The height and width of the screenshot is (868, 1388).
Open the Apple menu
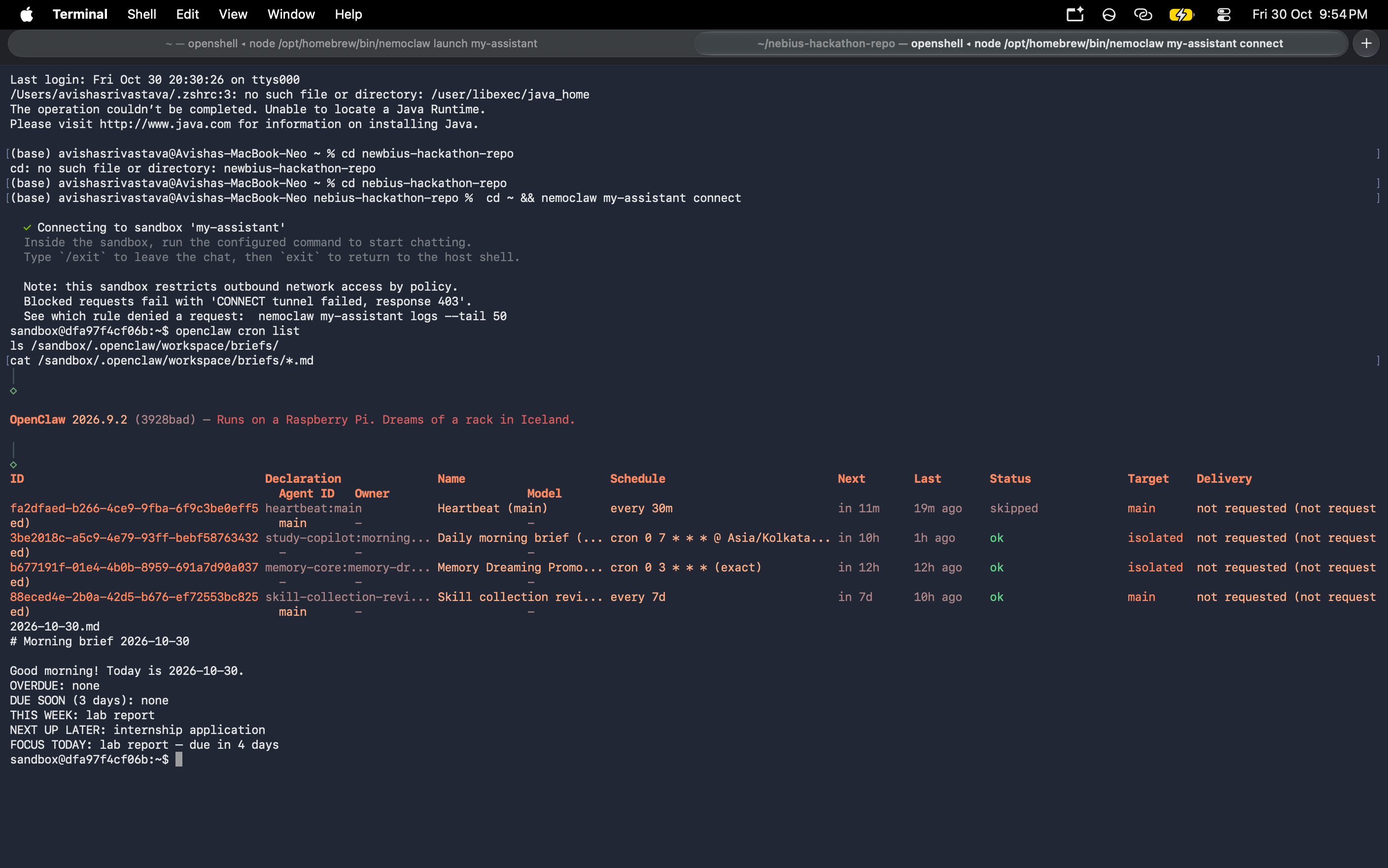tap(27, 14)
